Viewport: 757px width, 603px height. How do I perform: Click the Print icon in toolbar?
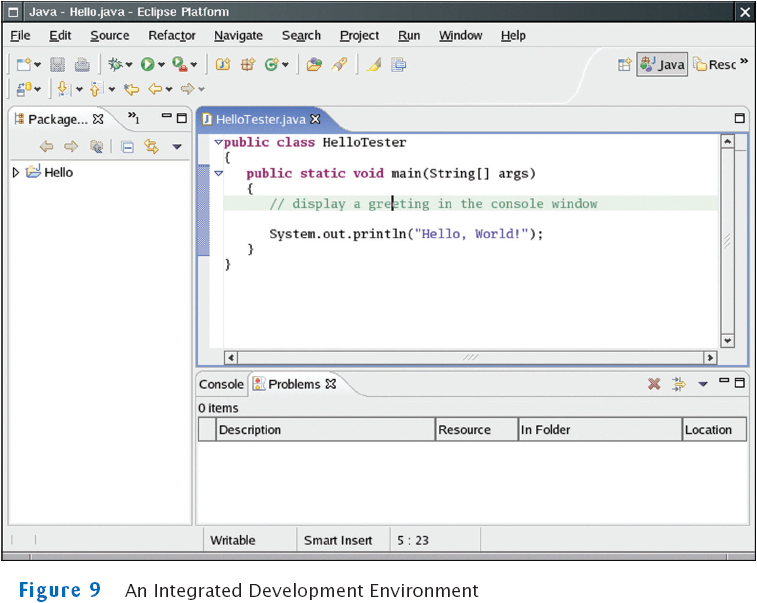(x=81, y=65)
